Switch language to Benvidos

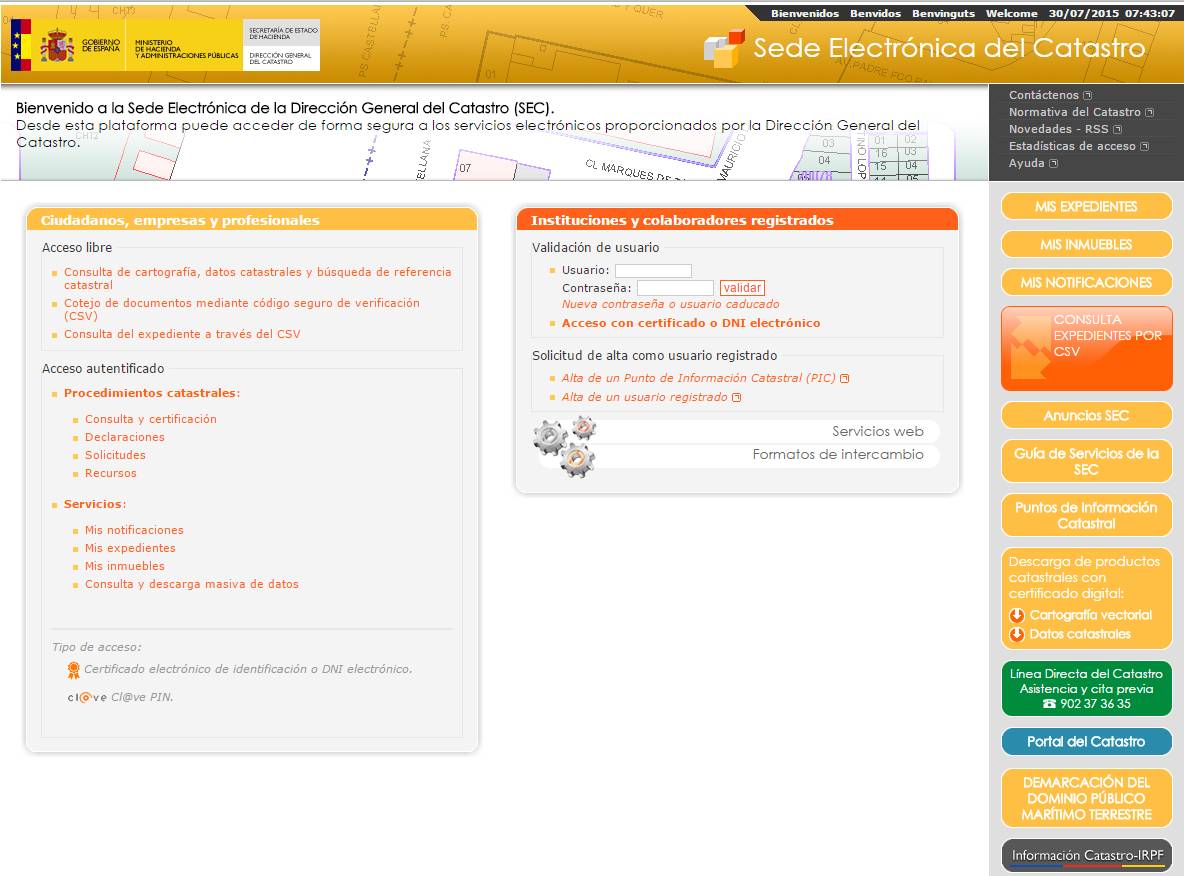[x=875, y=14]
